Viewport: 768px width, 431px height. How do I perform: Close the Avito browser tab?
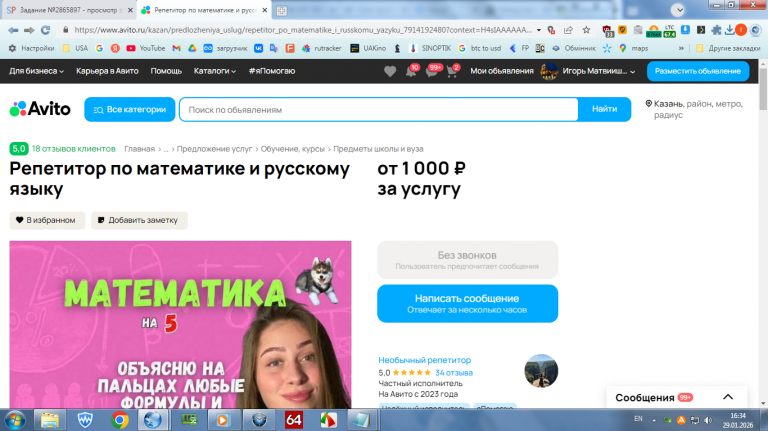[264, 10]
